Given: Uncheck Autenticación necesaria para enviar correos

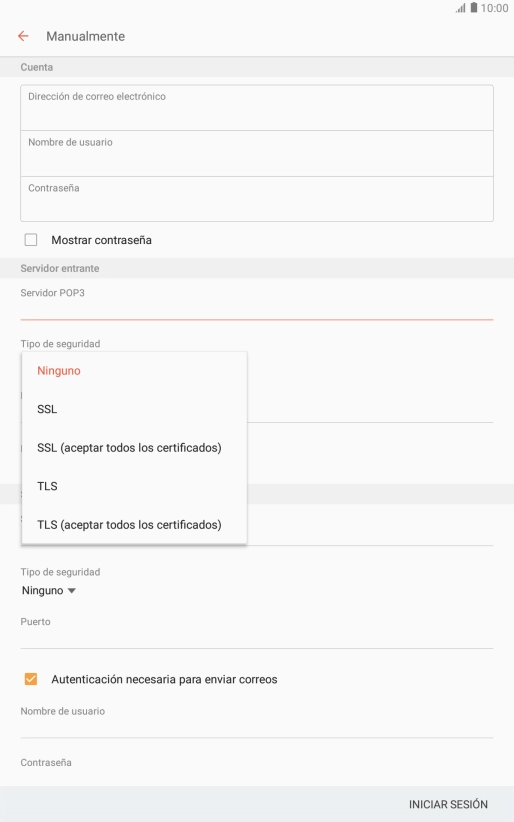Looking at the screenshot, I should (31, 679).
